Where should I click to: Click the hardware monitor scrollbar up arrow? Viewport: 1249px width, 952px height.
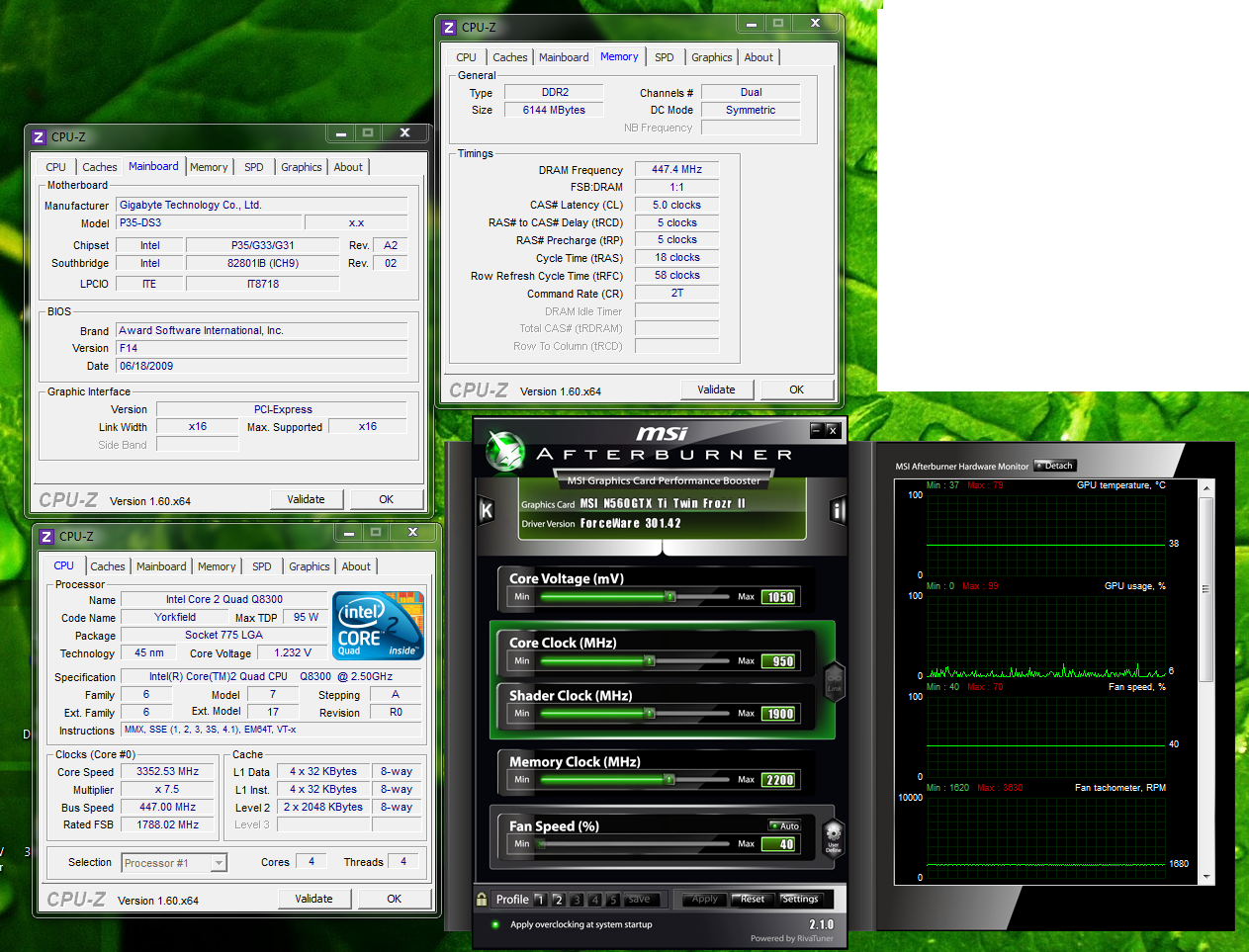[x=1206, y=488]
